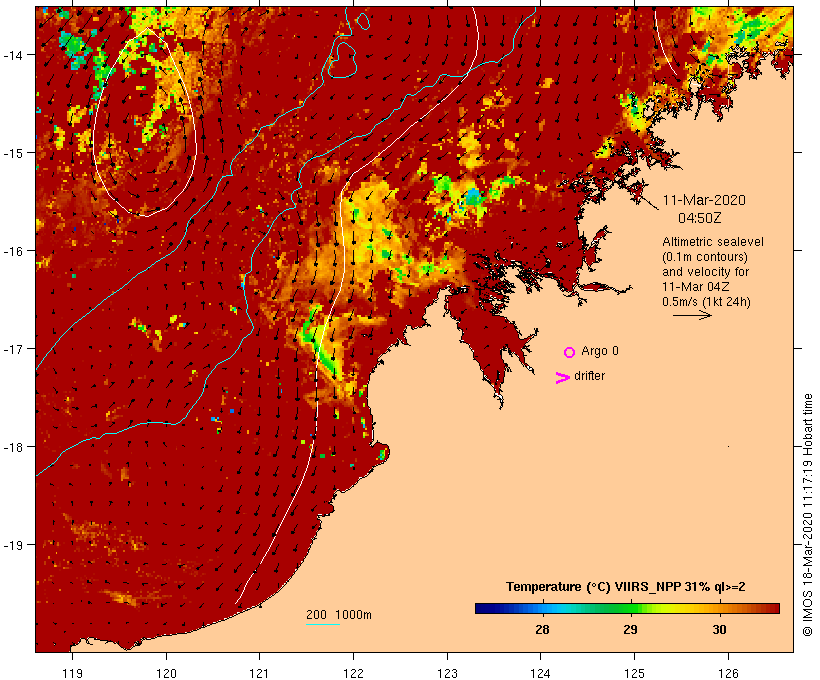Click the 'drifter' legend label
Image resolution: width=820 pixels, height=680 pixels.
point(589,376)
